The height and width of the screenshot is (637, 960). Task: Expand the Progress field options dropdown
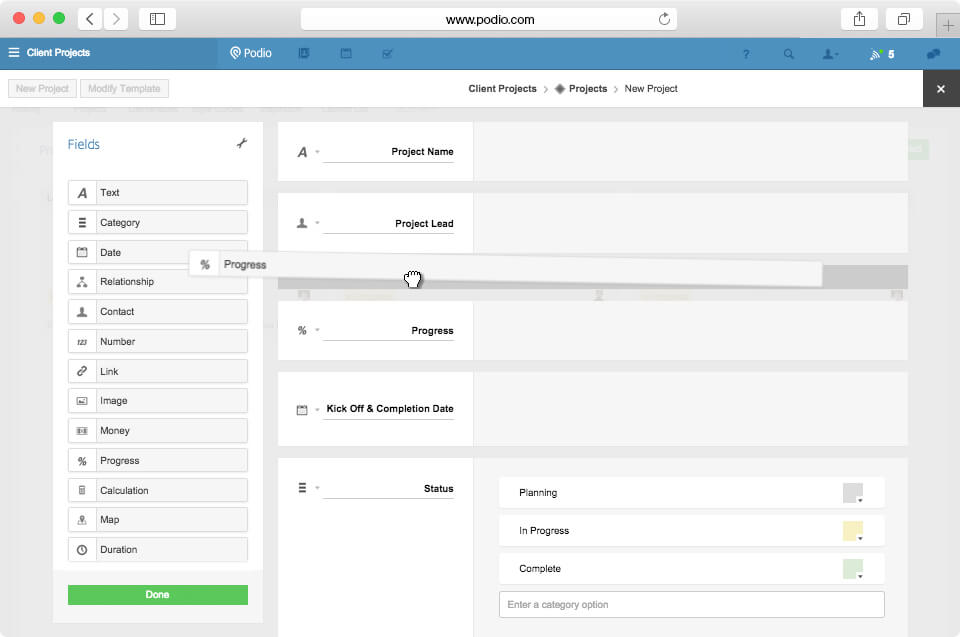point(315,329)
